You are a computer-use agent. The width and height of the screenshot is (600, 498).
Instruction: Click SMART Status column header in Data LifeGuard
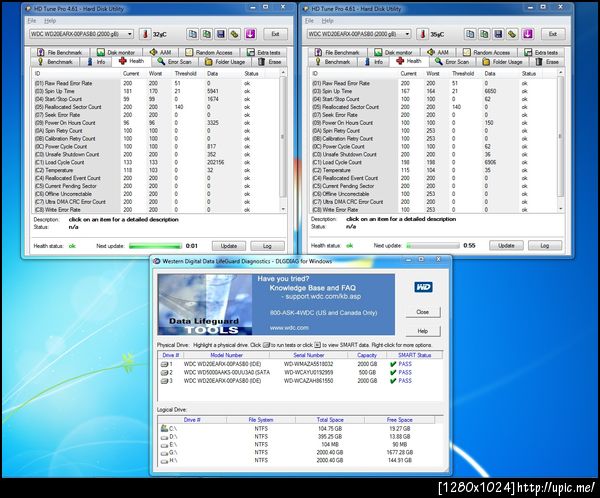click(414, 355)
